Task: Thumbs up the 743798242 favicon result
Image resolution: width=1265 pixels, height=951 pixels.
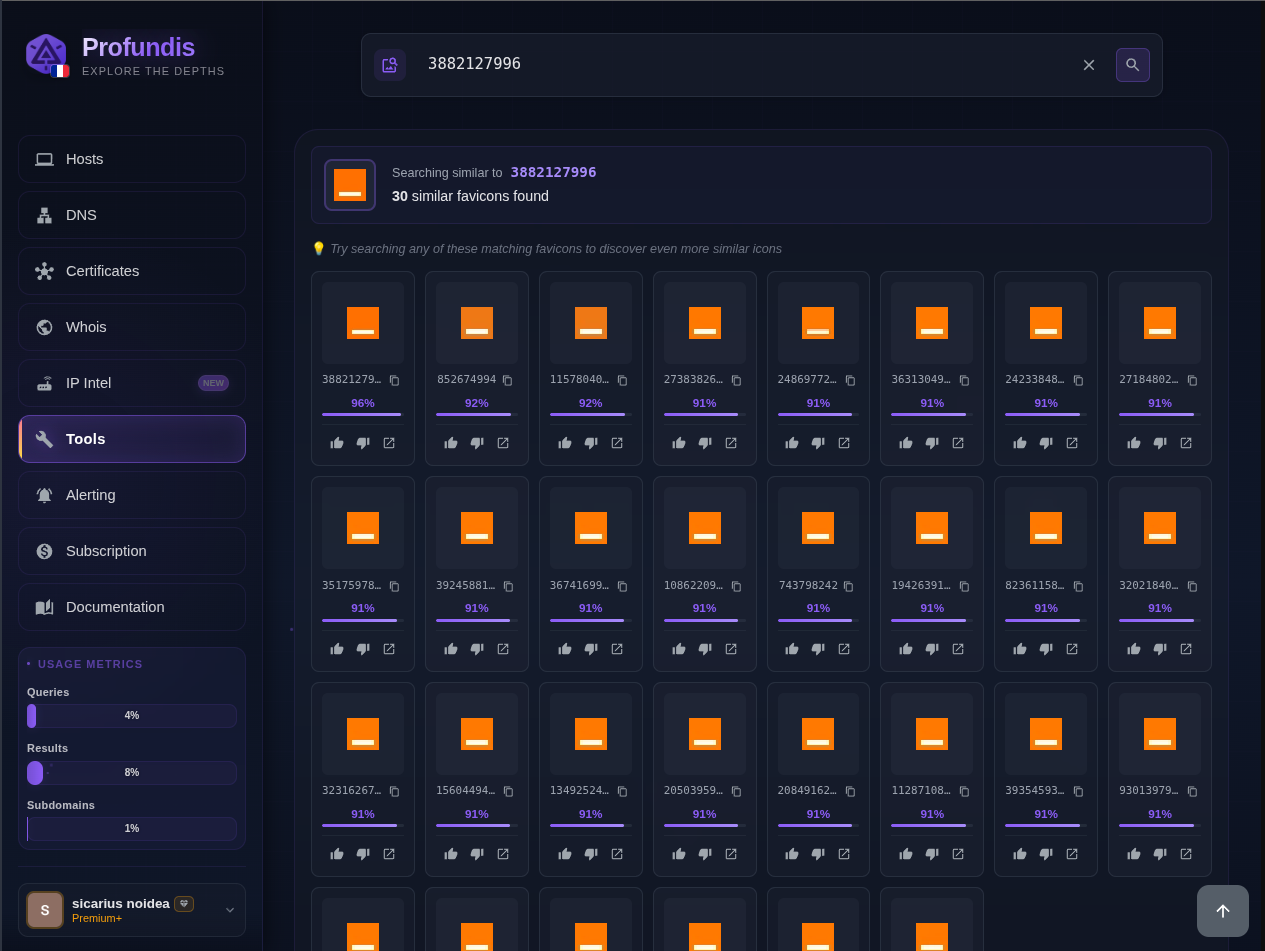Action: [792, 649]
